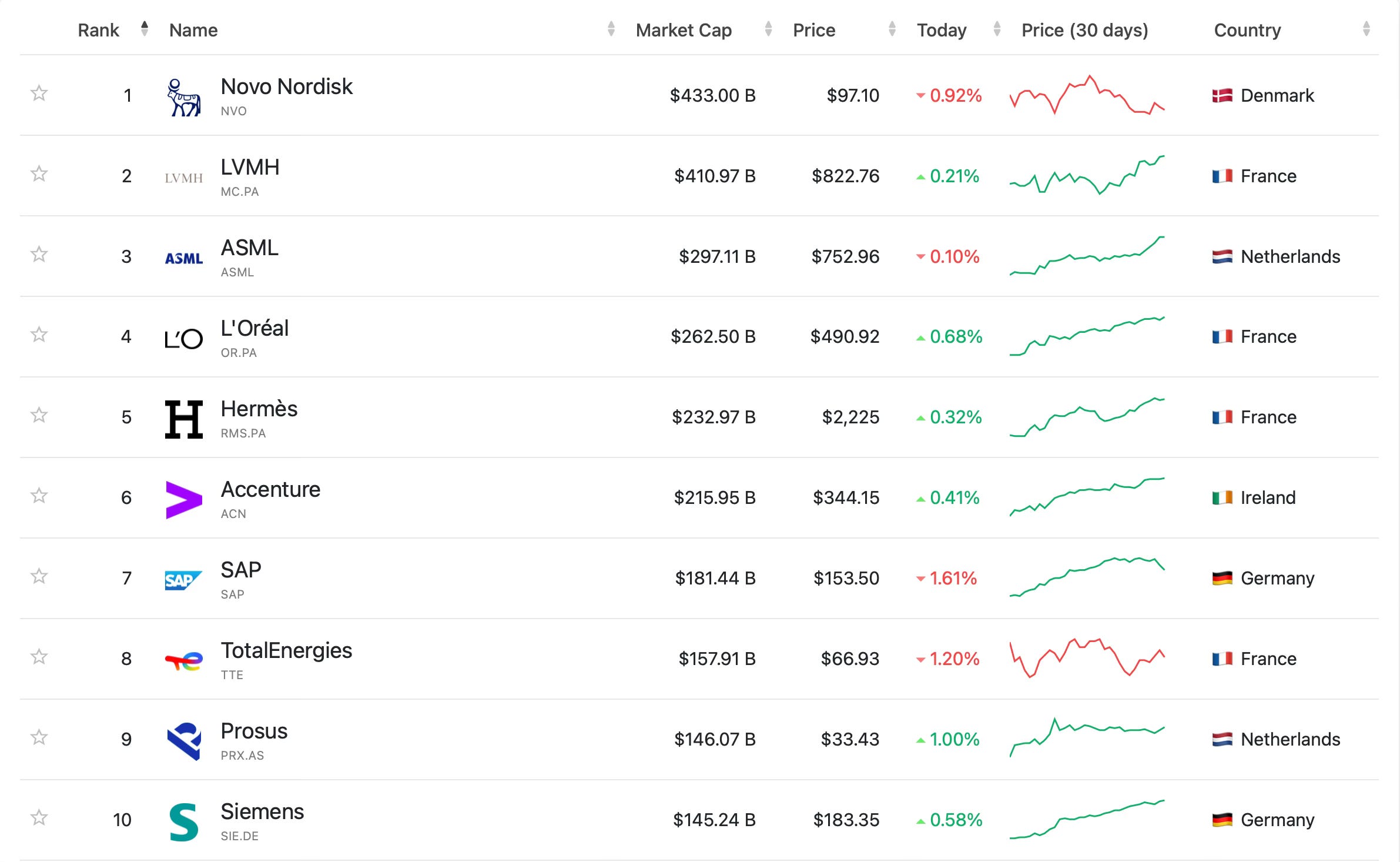Open the LVMH company page
Image resolution: width=1400 pixels, height=862 pixels.
250,167
